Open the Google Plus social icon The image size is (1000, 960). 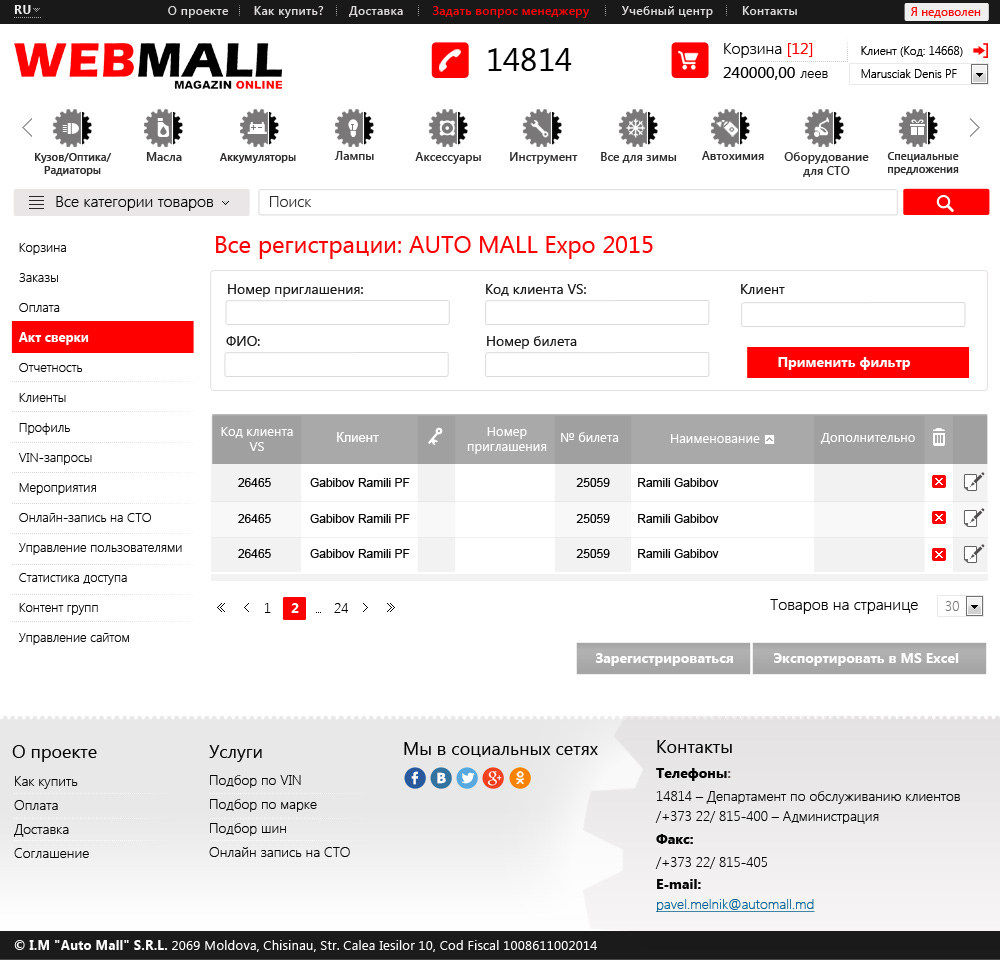click(493, 778)
